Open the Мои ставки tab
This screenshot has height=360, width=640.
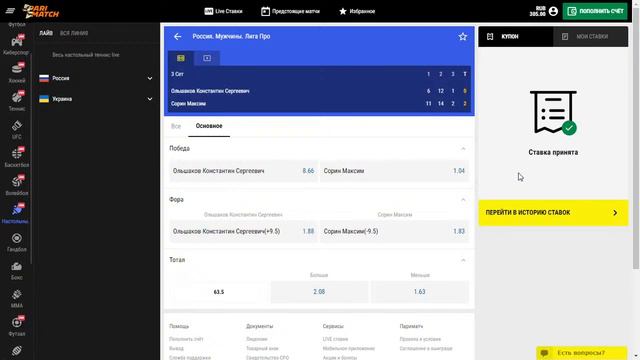[x=591, y=37]
